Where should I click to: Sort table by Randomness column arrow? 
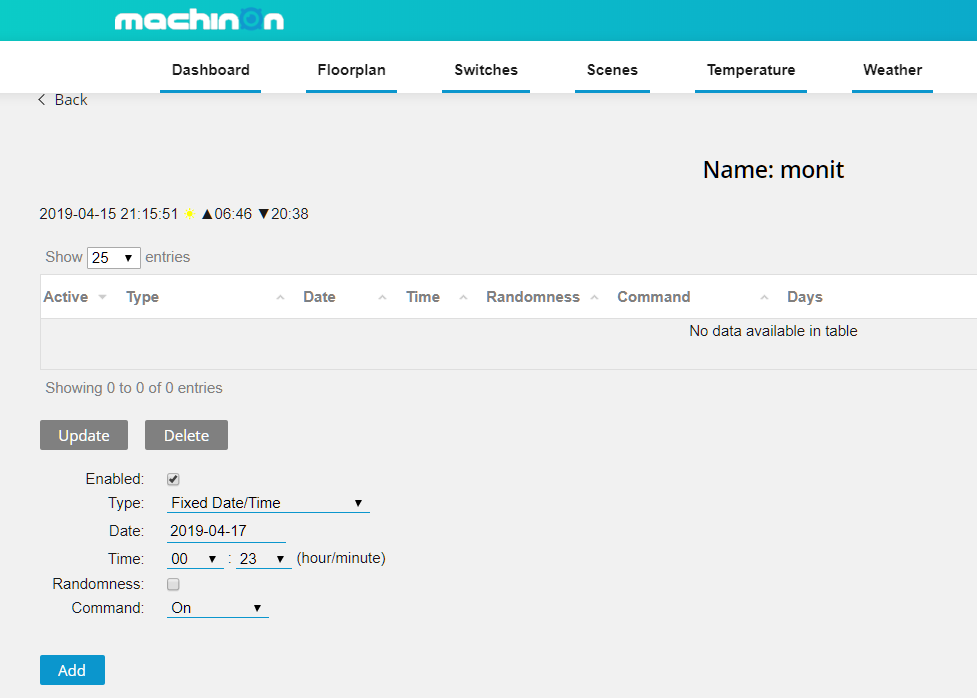(x=594, y=298)
